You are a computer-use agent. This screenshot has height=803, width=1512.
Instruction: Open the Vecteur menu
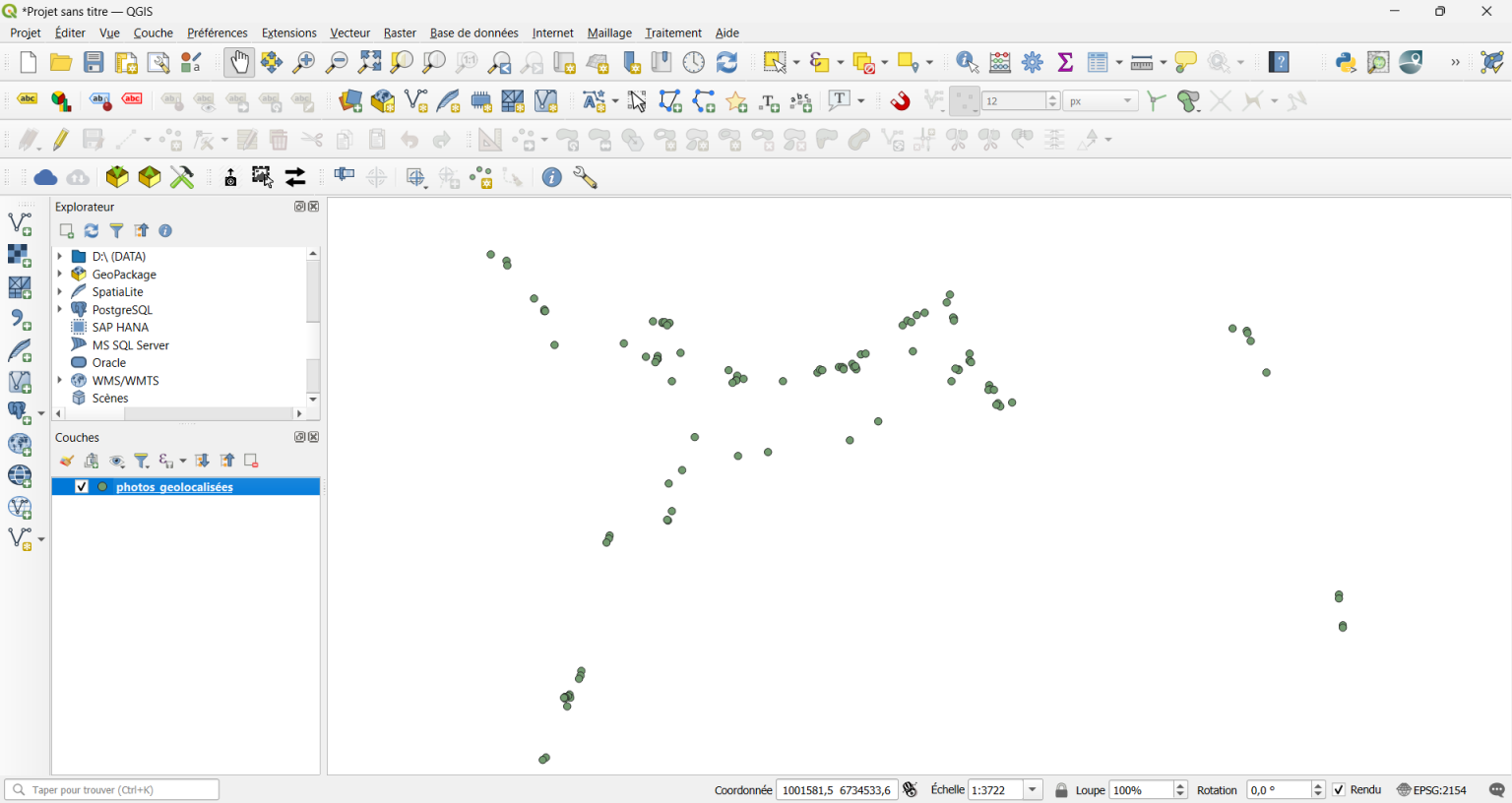pyautogui.click(x=349, y=32)
